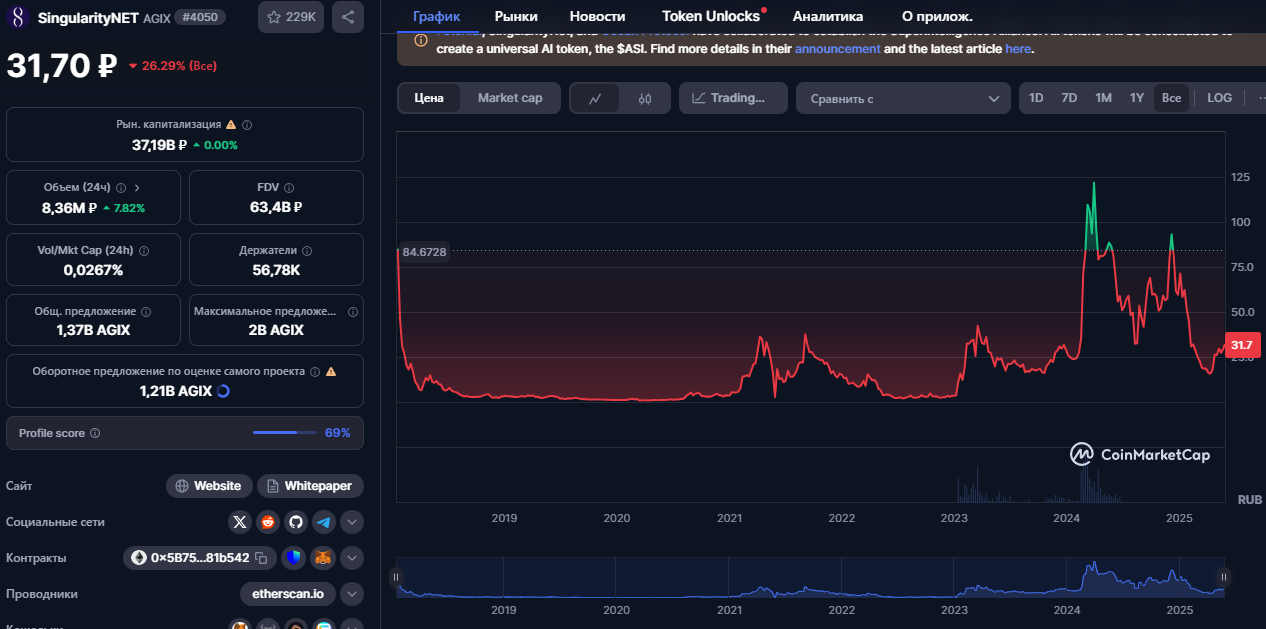Image resolution: width=1266 pixels, height=629 pixels.
Task: Open info icon next to FDV
Action: (290, 188)
